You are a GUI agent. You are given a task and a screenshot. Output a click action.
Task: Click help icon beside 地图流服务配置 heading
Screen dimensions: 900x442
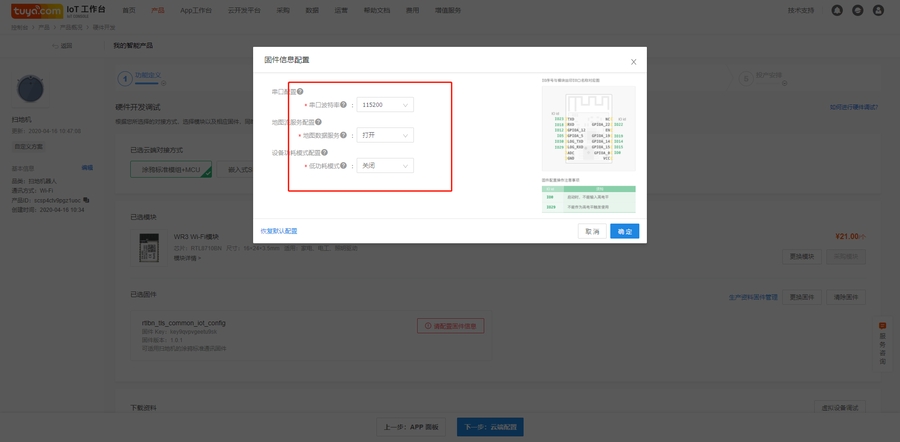318,122
